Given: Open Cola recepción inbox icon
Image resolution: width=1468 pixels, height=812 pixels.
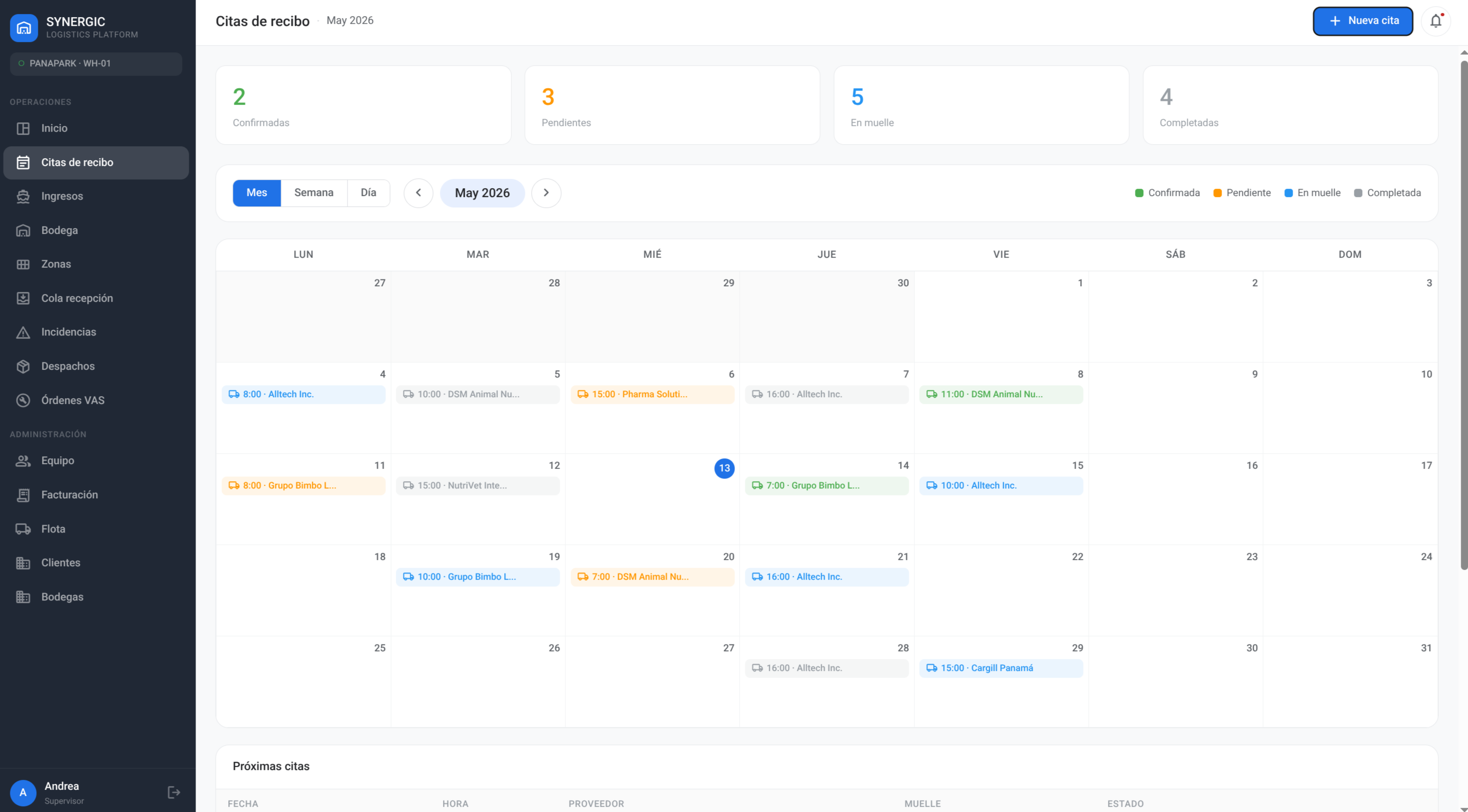Looking at the screenshot, I should [x=23, y=298].
